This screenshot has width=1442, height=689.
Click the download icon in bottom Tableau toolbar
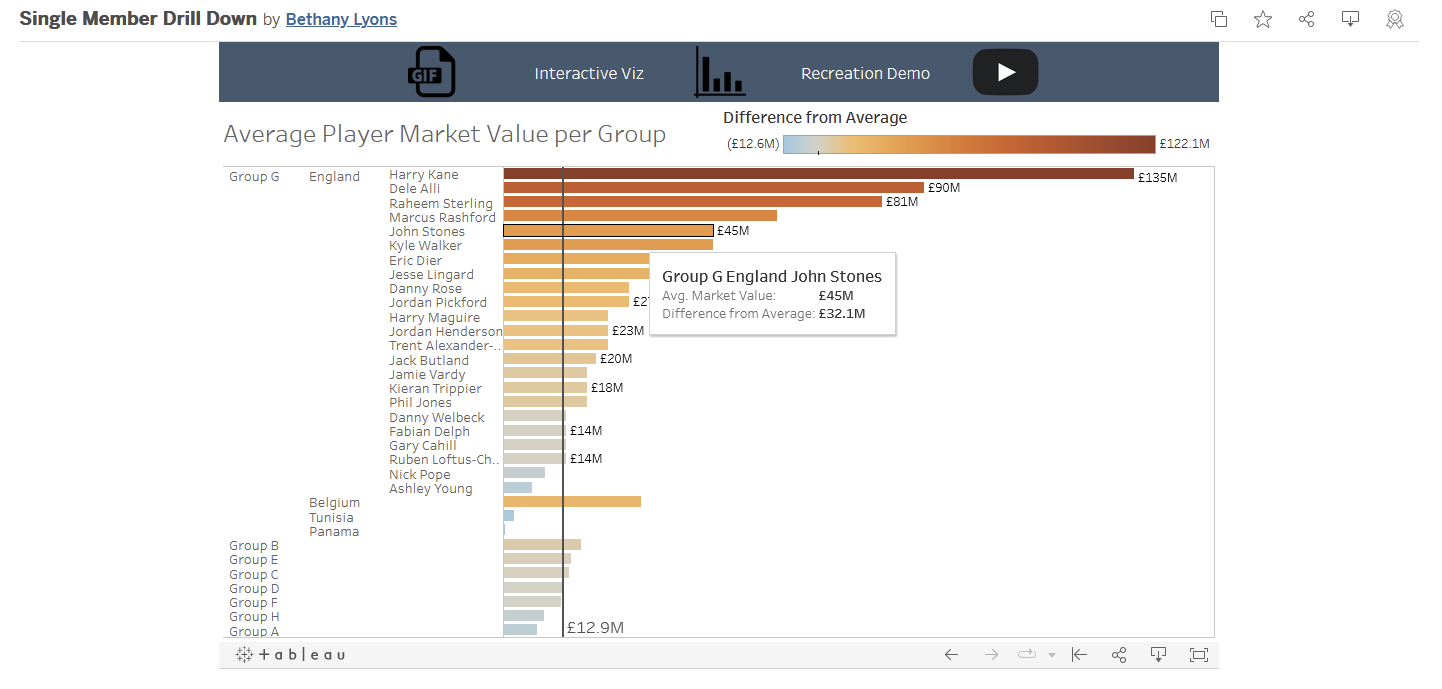1158,655
